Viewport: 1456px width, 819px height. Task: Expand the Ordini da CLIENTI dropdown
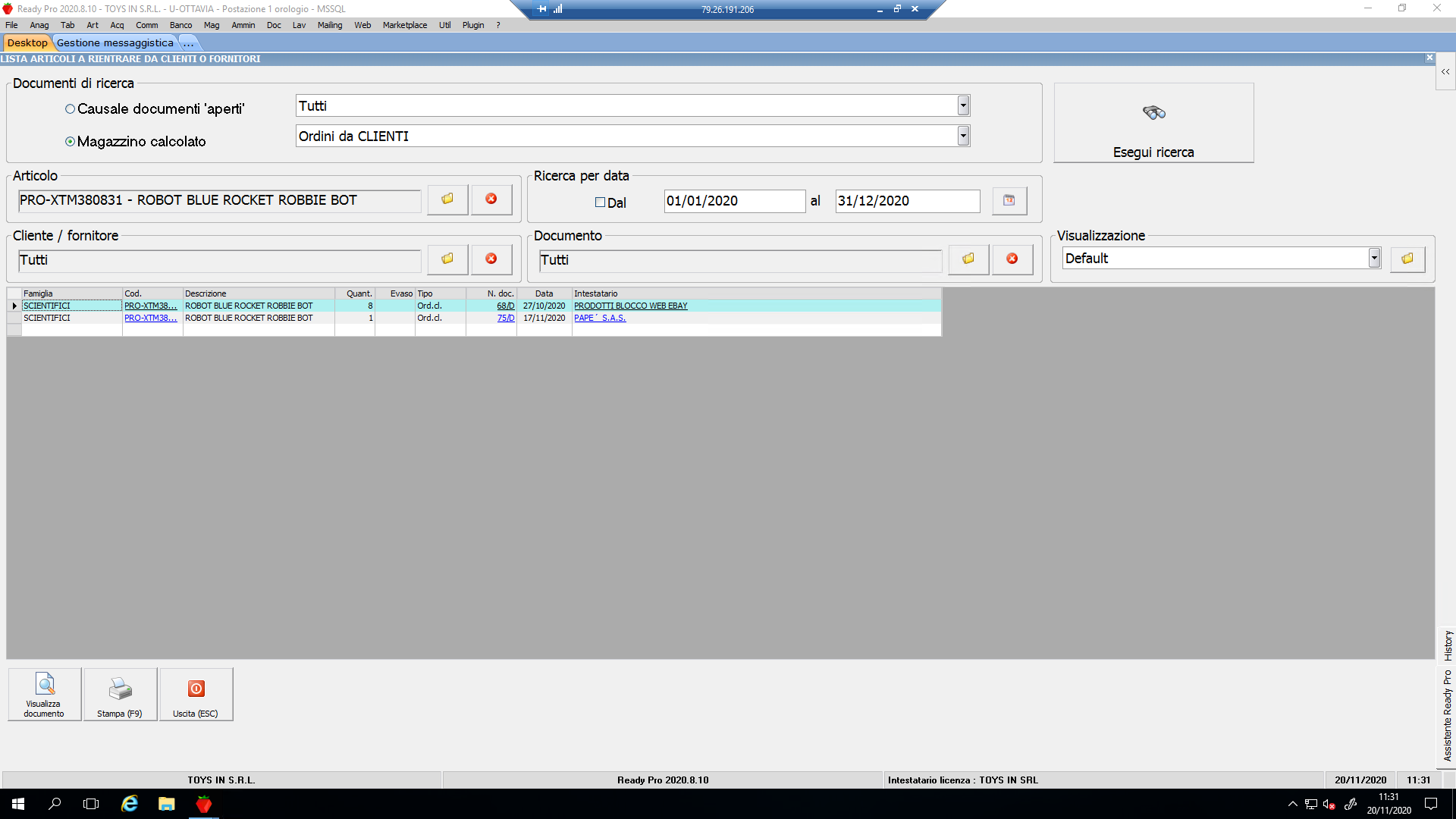(x=963, y=136)
